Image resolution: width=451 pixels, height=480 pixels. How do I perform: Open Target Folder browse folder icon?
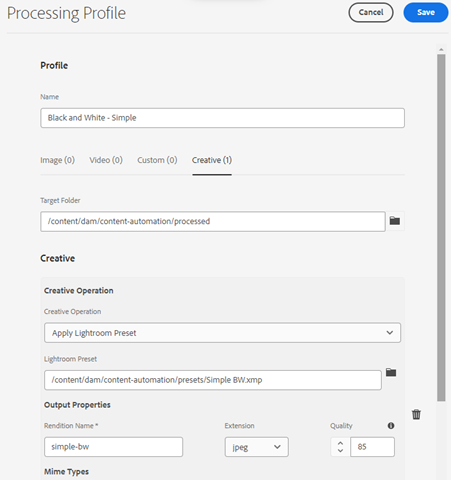click(395, 221)
